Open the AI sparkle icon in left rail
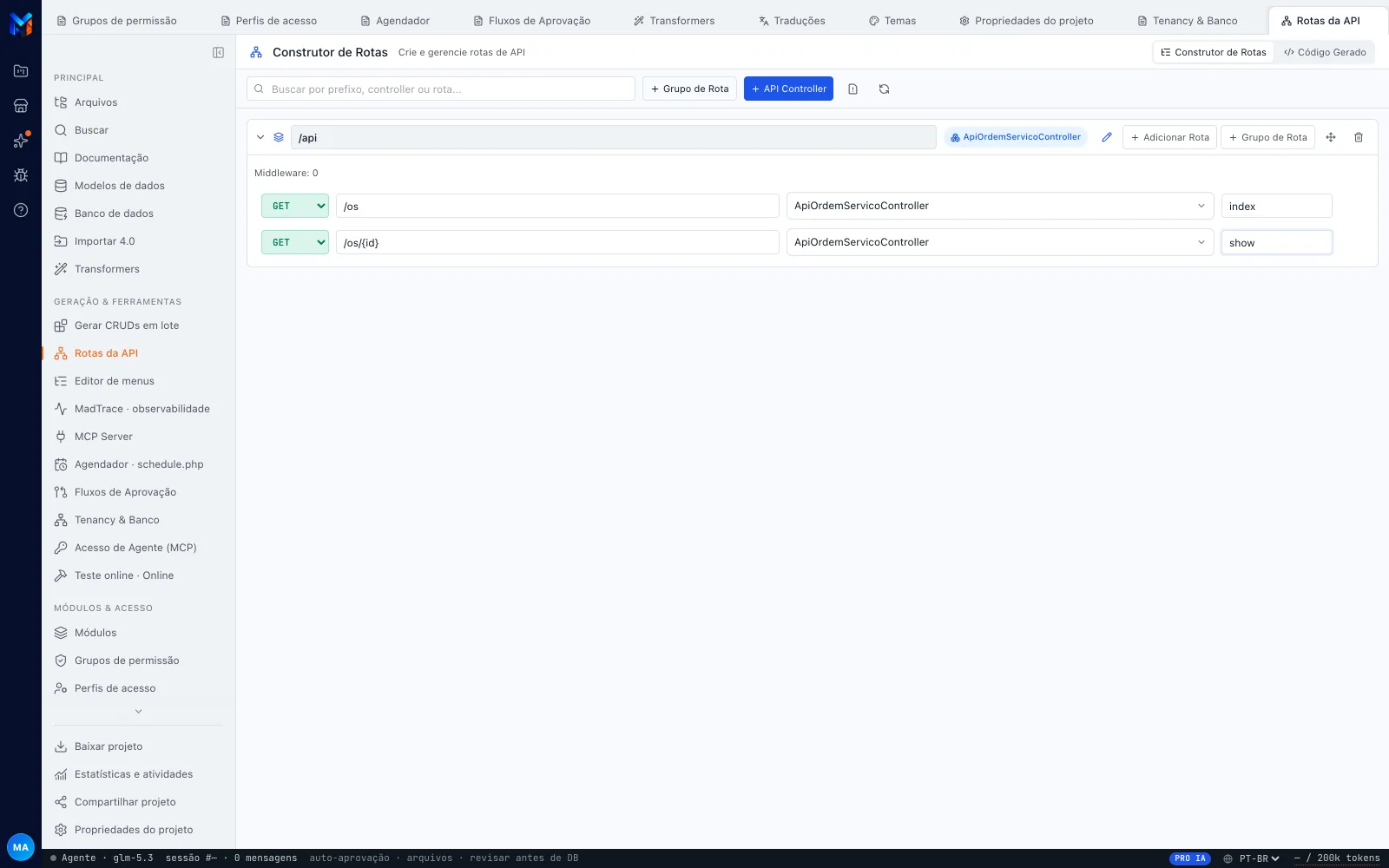The width and height of the screenshot is (1389, 868). tap(21, 141)
